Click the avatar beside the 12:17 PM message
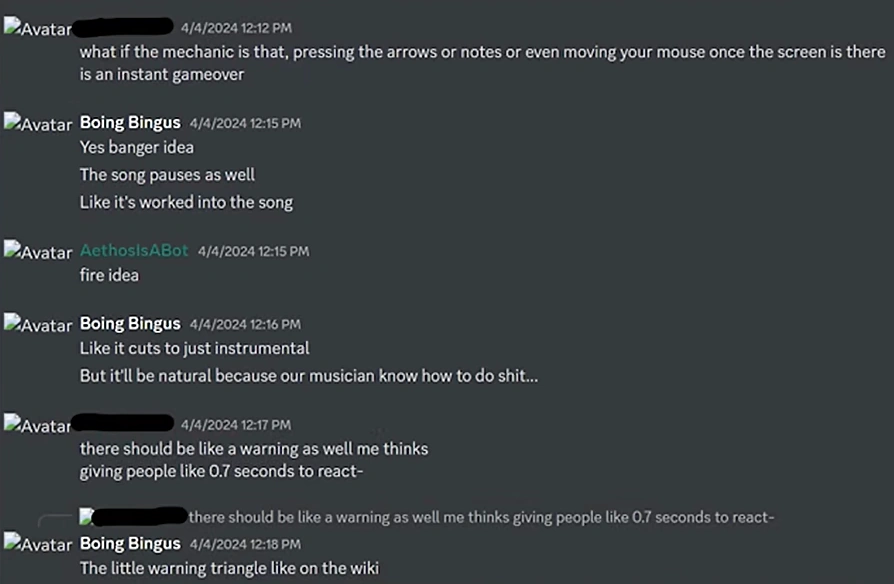Image resolution: width=894 pixels, height=584 pixels. click(x=37, y=426)
